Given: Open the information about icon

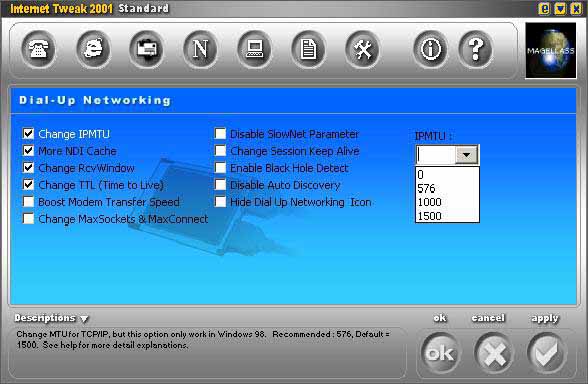Looking at the screenshot, I should (430, 49).
